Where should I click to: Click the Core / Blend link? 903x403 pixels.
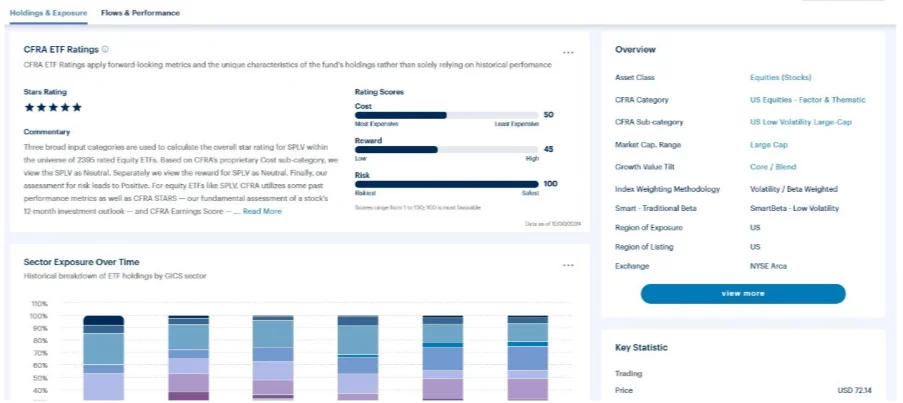(773, 167)
